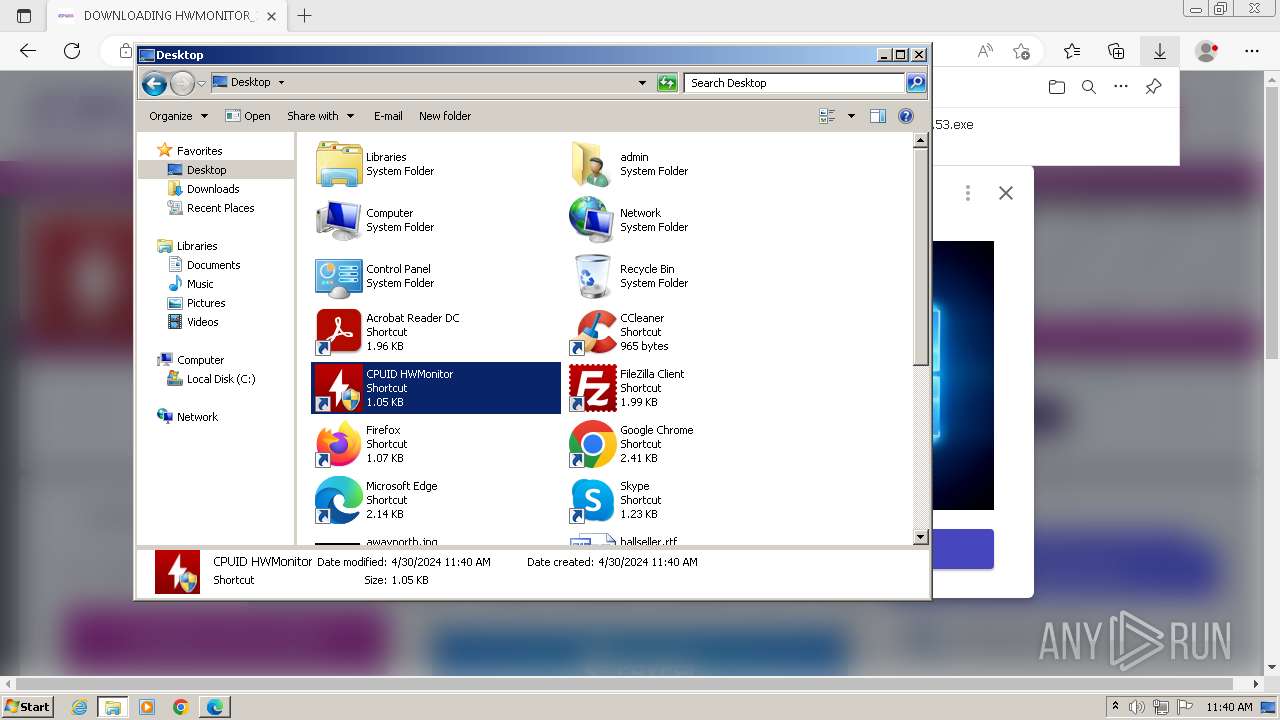Select the CPUID HWMonitor shortcut icon
This screenshot has width=1280, height=720.
pos(338,388)
